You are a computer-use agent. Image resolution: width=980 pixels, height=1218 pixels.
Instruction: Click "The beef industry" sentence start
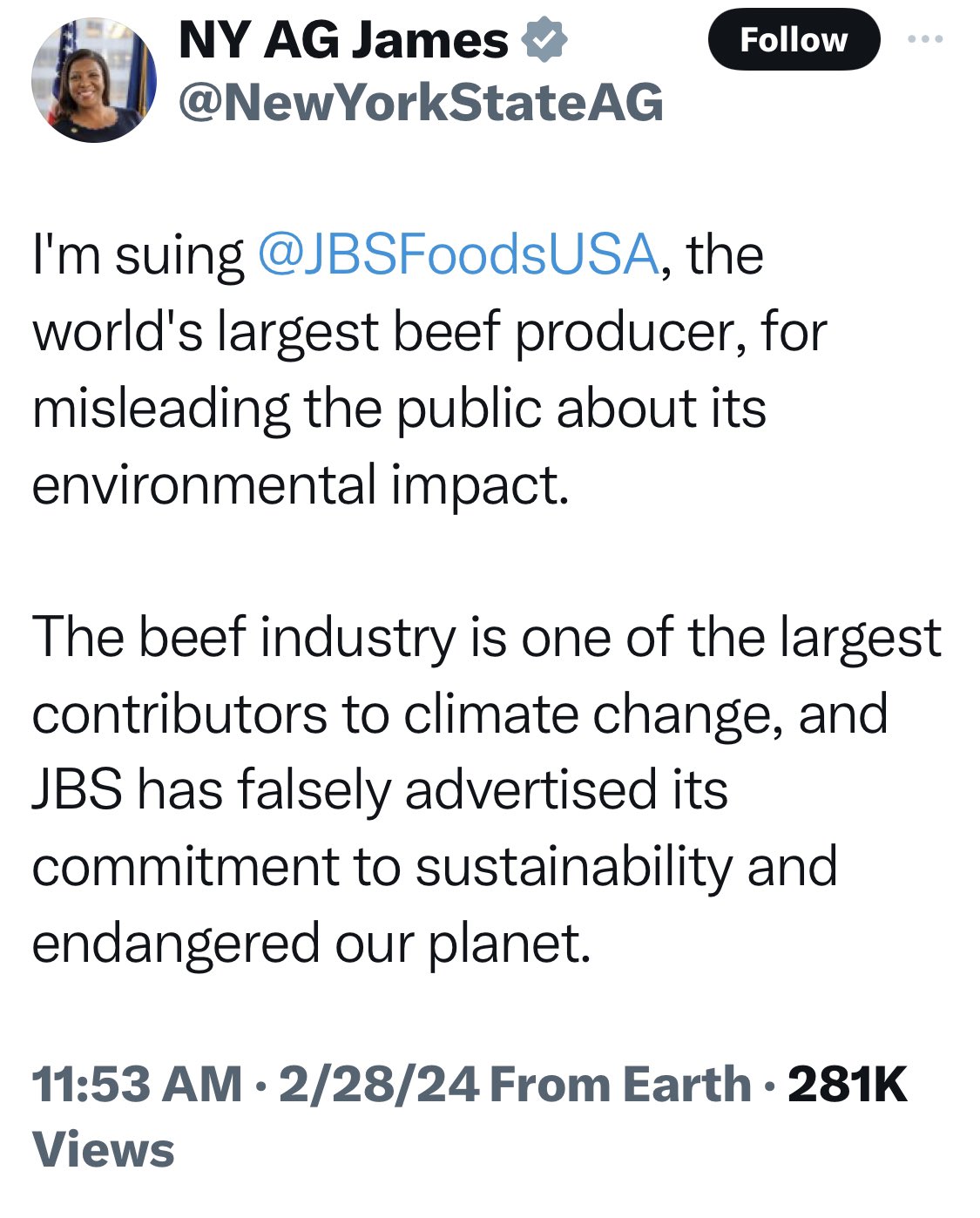tap(244, 639)
